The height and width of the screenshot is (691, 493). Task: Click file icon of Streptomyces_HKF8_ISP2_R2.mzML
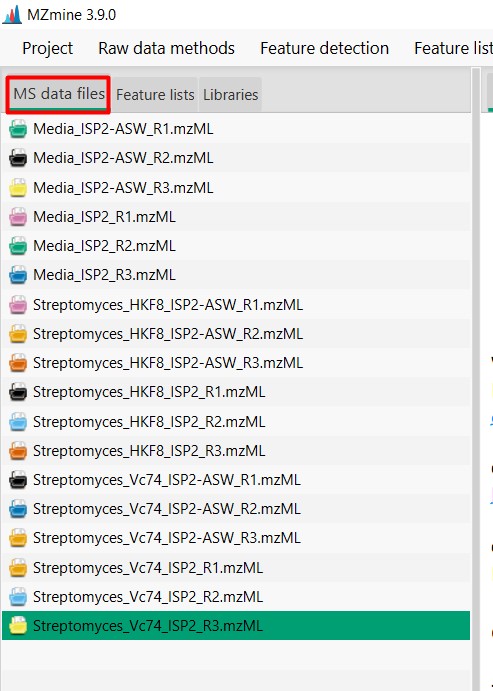(x=18, y=422)
